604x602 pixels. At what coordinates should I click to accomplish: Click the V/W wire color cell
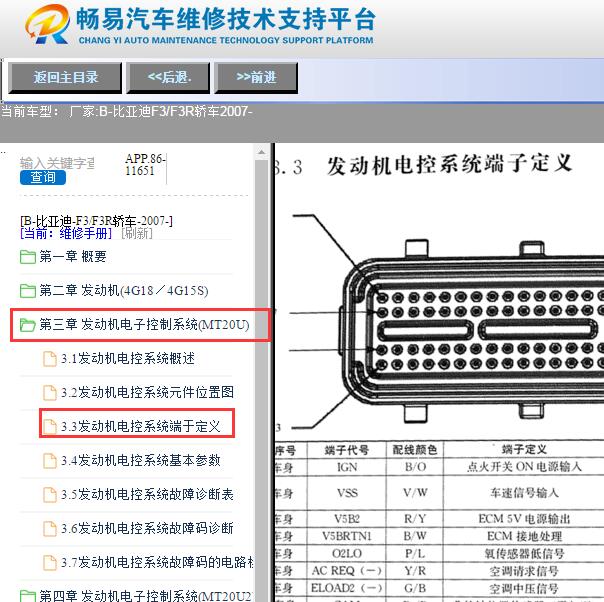tap(415, 493)
